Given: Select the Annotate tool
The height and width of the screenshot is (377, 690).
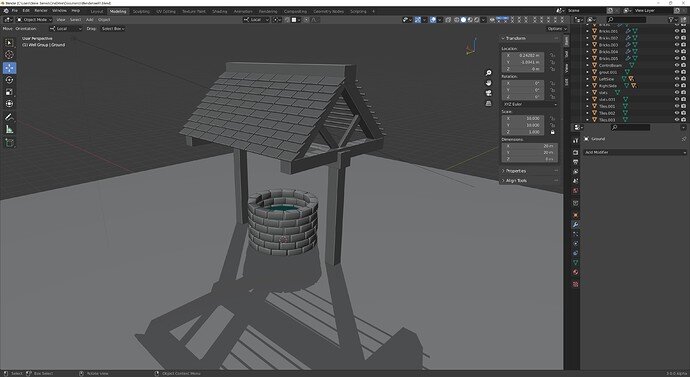Looking at the screenshot, I should tap(9, 117).
